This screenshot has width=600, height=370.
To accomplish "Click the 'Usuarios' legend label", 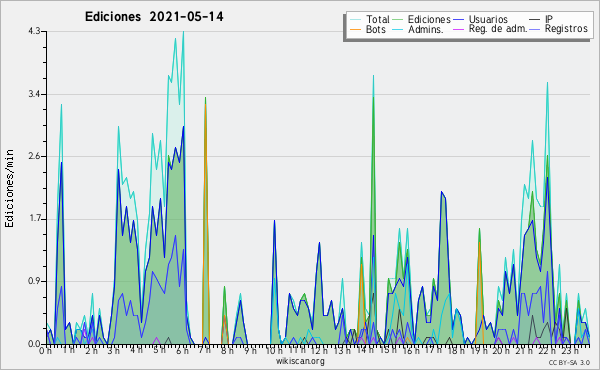I will tap(488, 19).
